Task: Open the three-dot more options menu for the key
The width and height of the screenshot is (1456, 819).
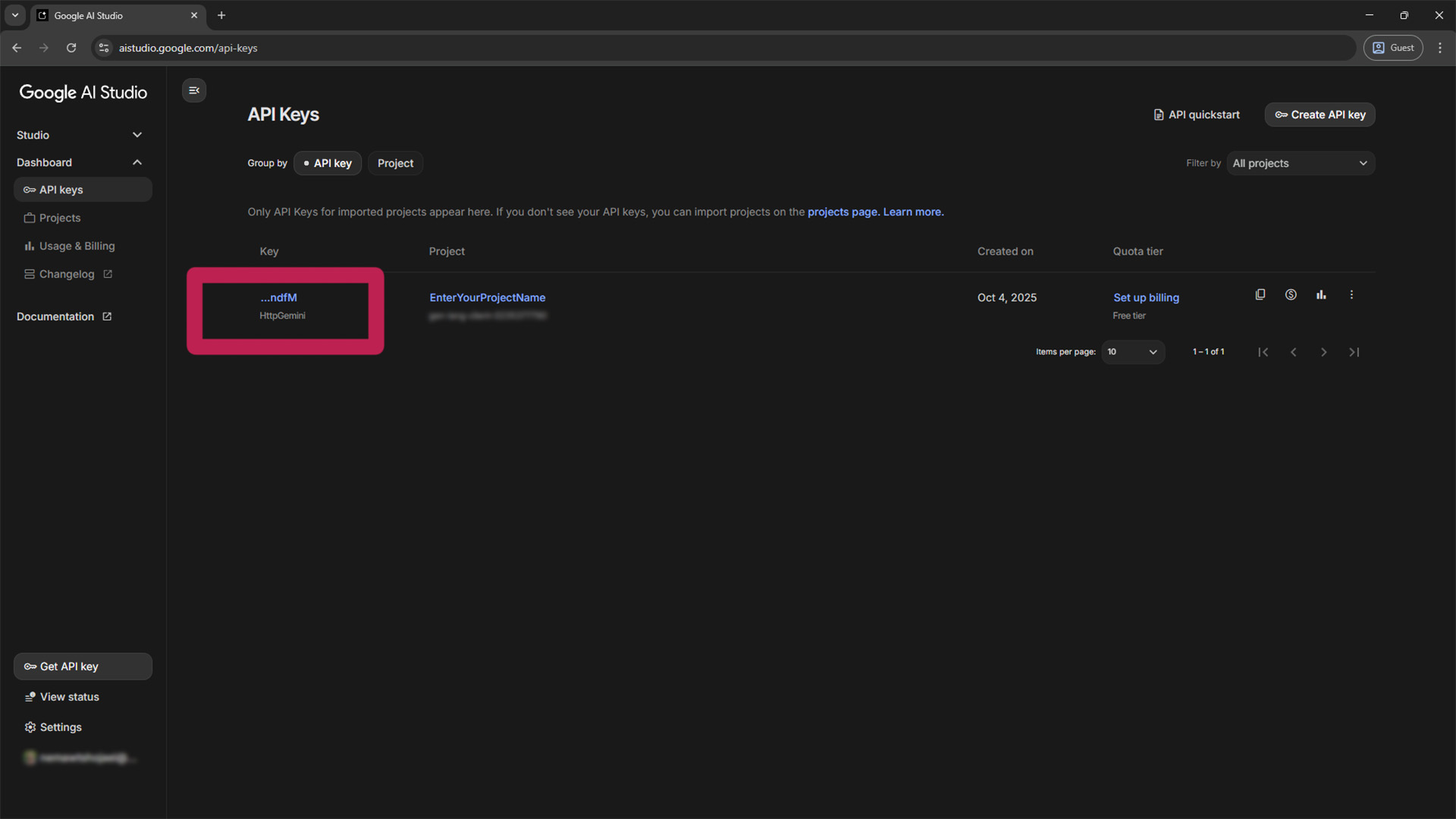Action: (1351, 295)
